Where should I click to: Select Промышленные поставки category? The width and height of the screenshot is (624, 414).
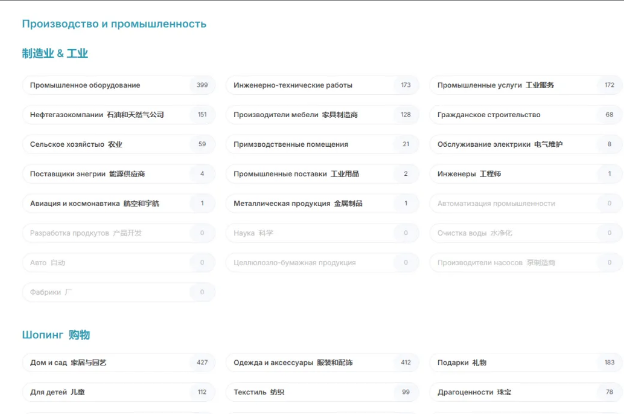[x=321, y=174]
